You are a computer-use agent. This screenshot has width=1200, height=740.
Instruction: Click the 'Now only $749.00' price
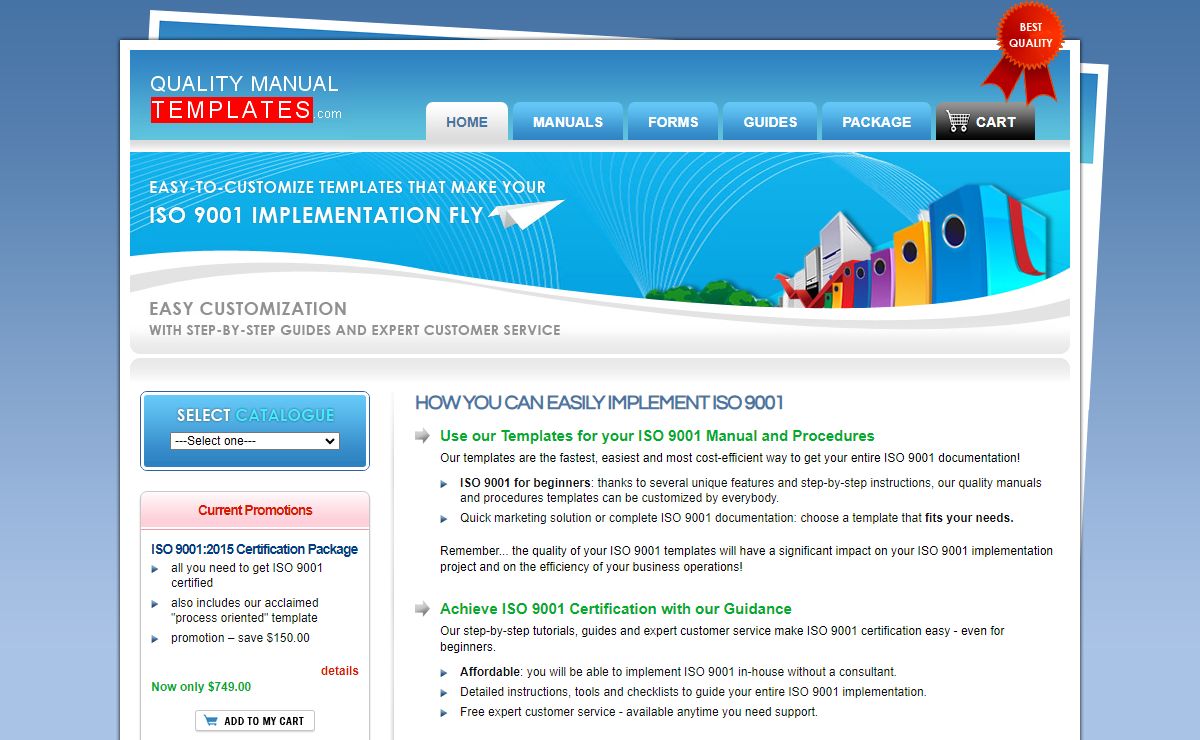point(201,687)
